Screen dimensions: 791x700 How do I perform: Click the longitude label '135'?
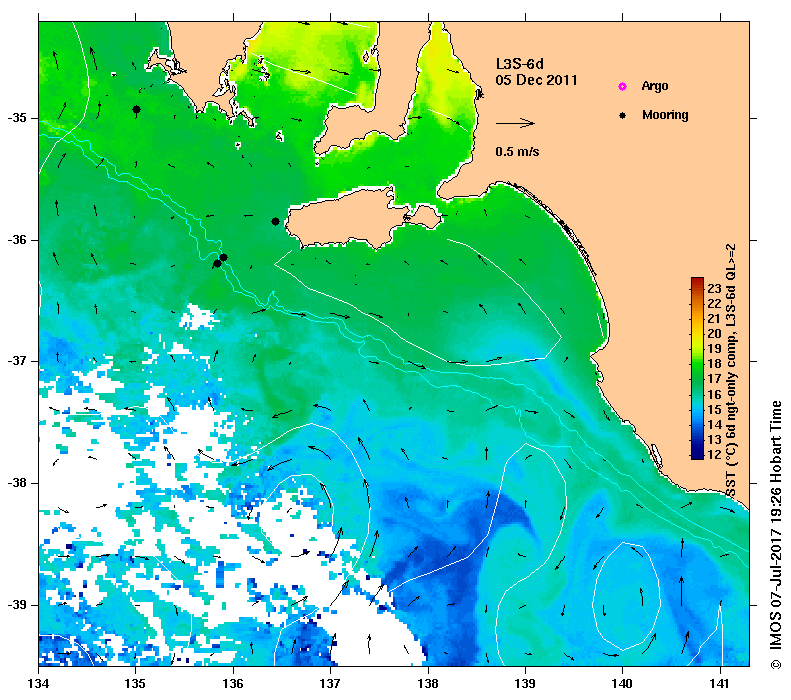point(135,684)
